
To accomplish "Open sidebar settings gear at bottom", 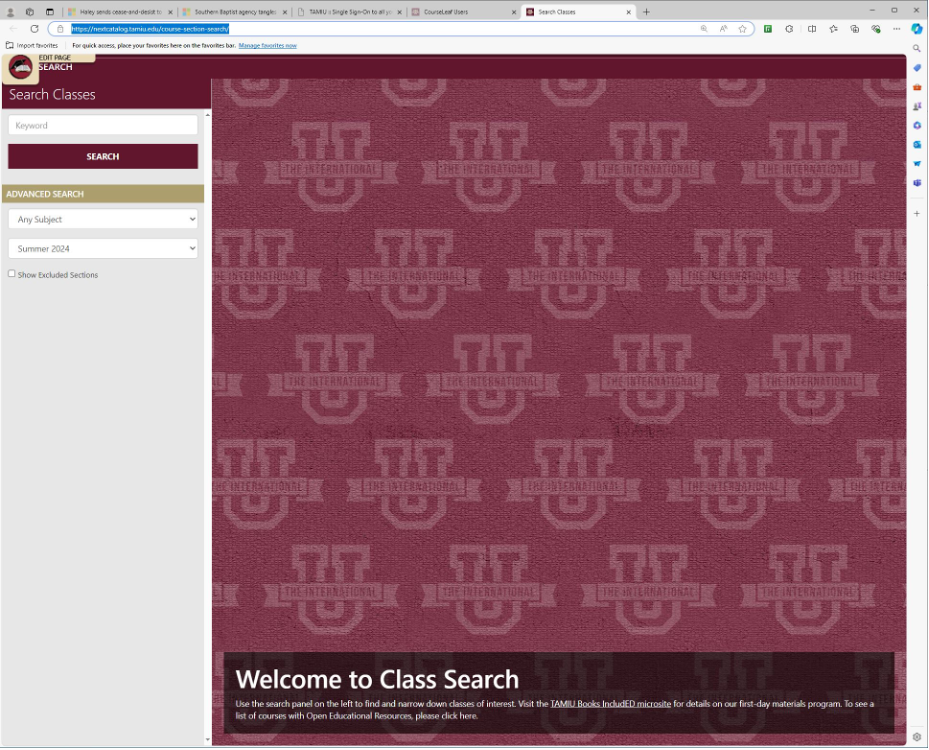I will click(917, 738).
